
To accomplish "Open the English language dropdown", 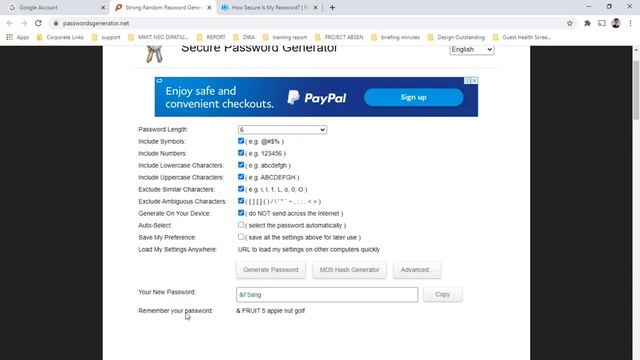I will (471, 49).
